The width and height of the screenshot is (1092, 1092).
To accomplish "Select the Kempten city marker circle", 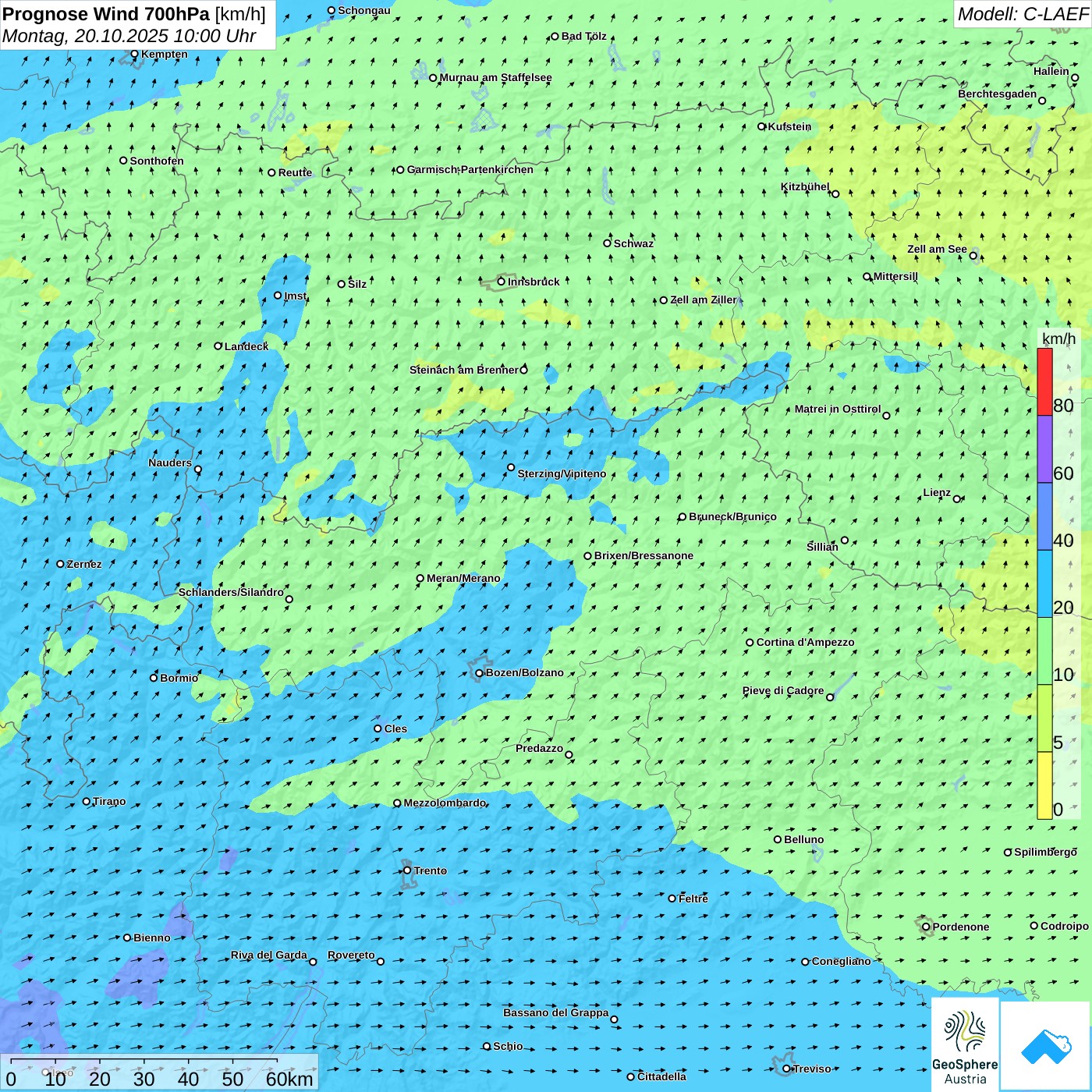I will point(134,54).
